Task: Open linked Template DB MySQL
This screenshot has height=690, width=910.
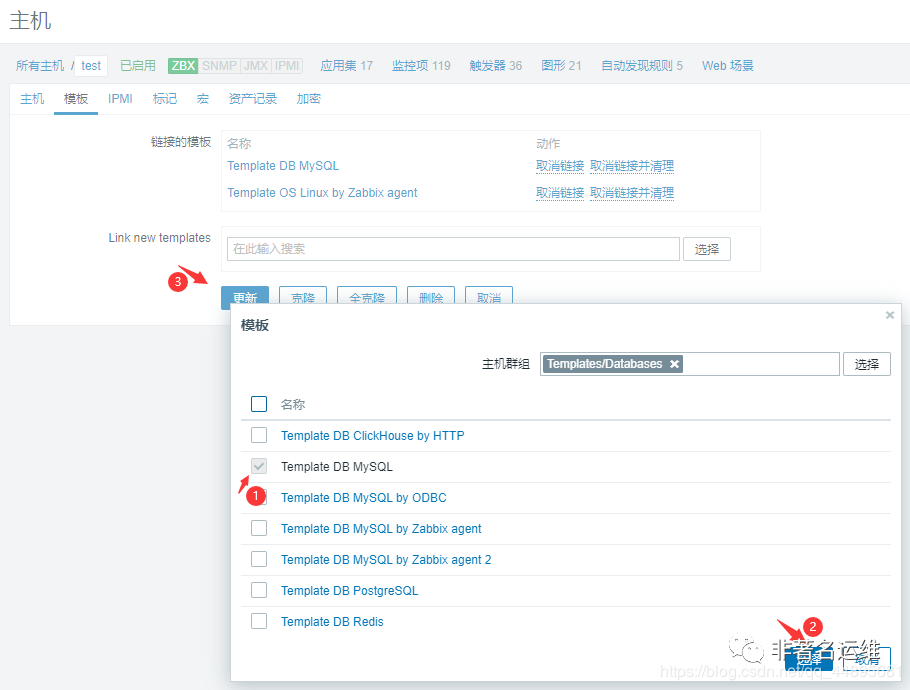Action: coord(283,165)
